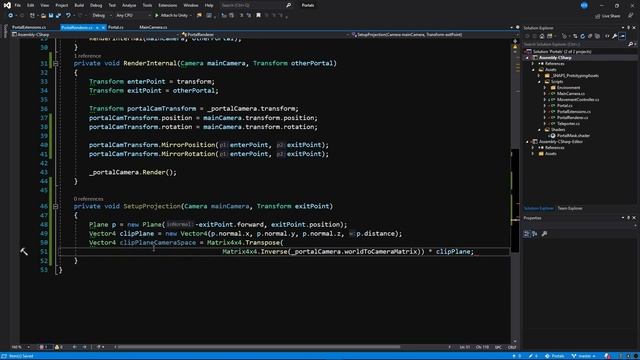Viewport: 640px width, 360px height.
Task: Expand the Environment folder
Action: tap(545, 88)
